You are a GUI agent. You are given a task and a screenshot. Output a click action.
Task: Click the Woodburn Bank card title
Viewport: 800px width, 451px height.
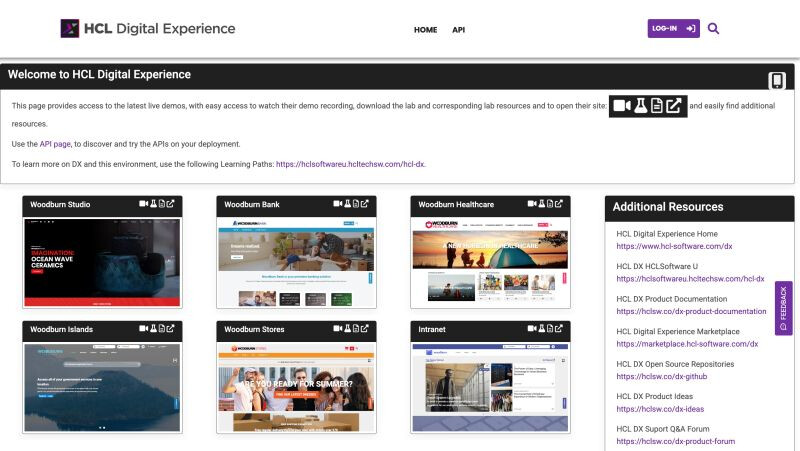click(252, 205)
